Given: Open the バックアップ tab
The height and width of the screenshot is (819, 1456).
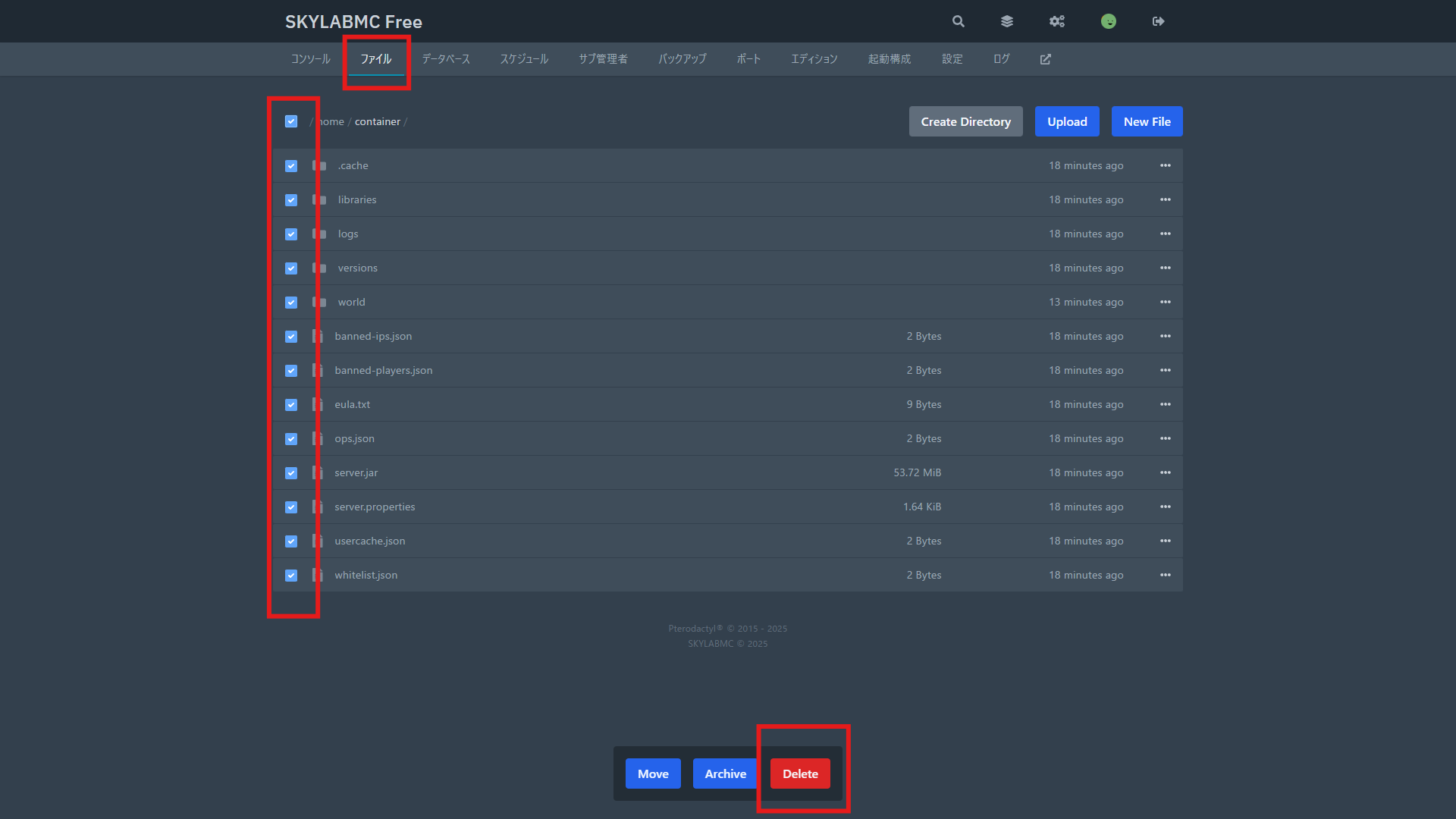Looking at the screenshot, I should tap(682, 59).
